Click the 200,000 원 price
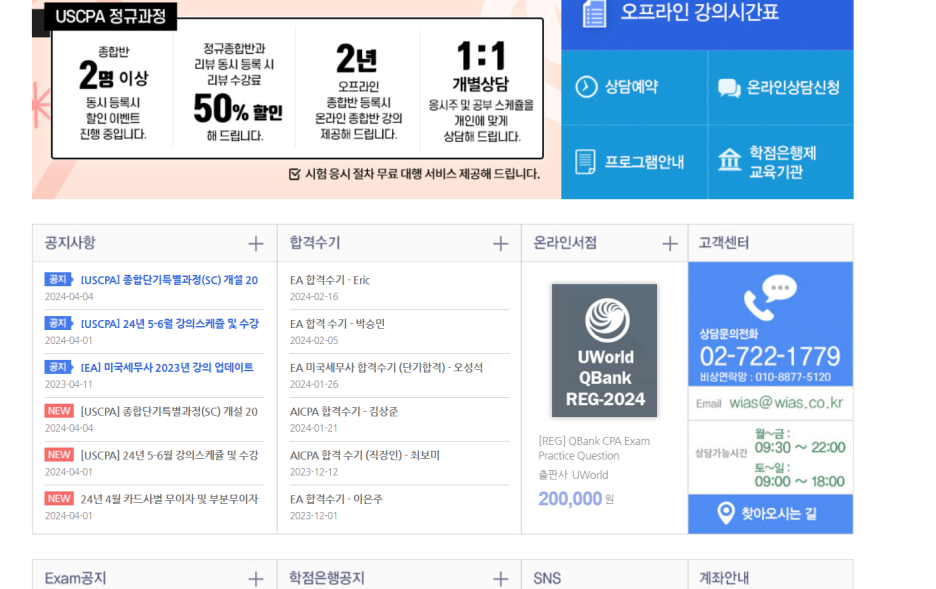Viewport: 936px width, 589px height. (x=576, y=498)
